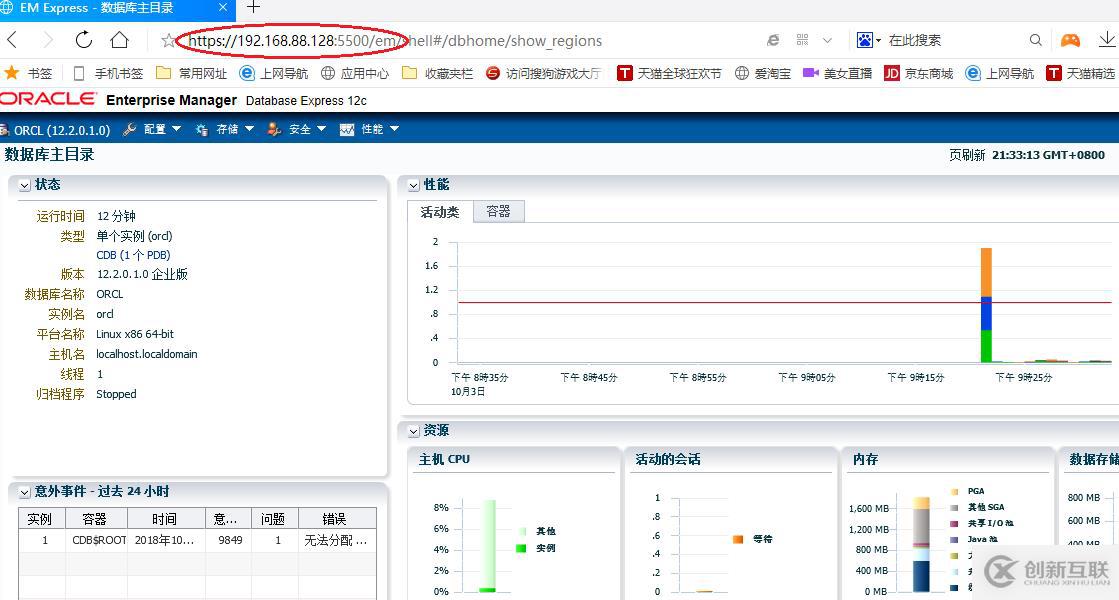The width and height of the screenshot is (1119, 600).
Task: Switch to the 容器 tab
Action: [x=498, y=211]
